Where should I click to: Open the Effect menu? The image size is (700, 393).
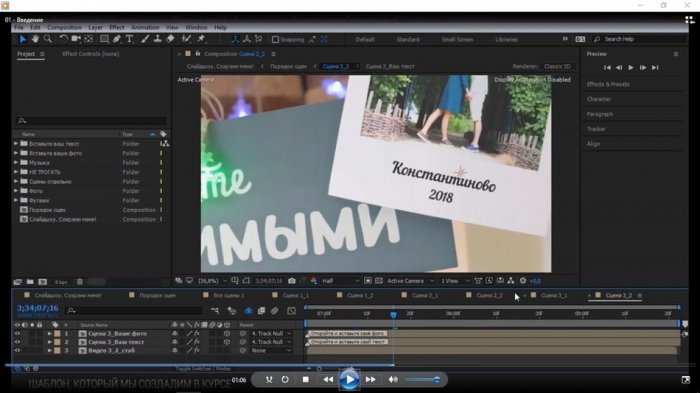click(117, 27)
